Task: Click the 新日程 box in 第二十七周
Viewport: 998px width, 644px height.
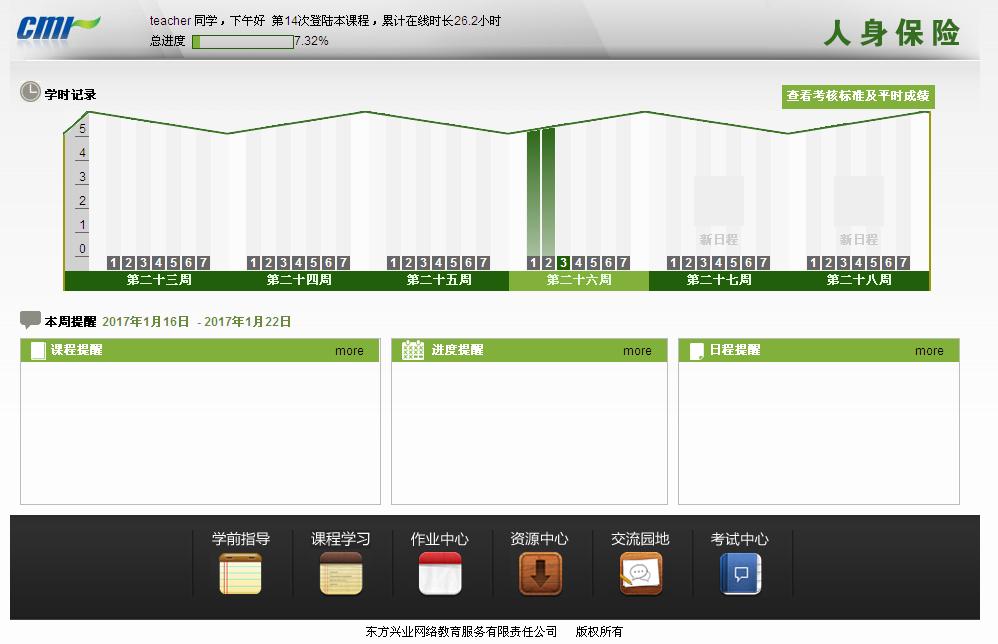Action: (719, 211)
